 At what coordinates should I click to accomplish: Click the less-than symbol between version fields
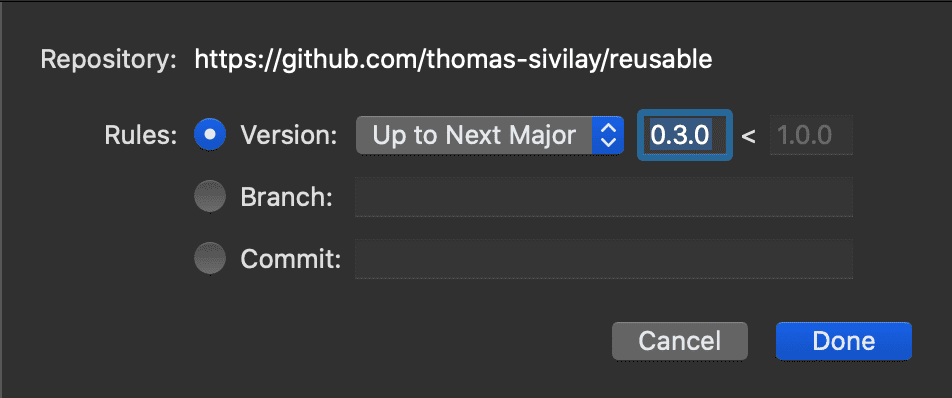tap(749, 137)
